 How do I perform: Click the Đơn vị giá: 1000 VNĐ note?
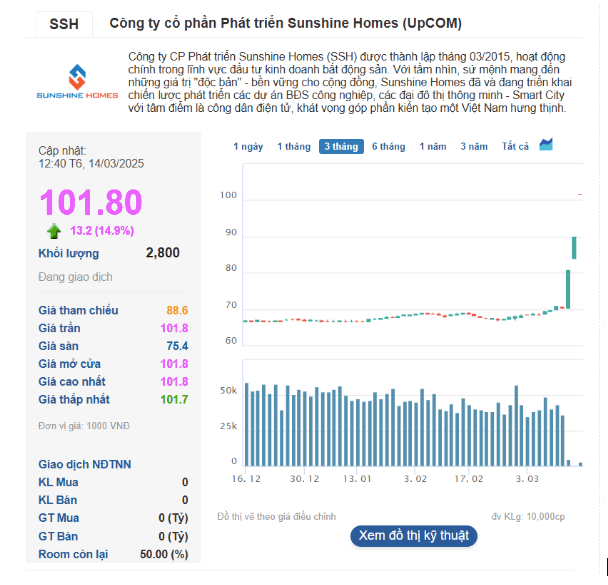84,426
